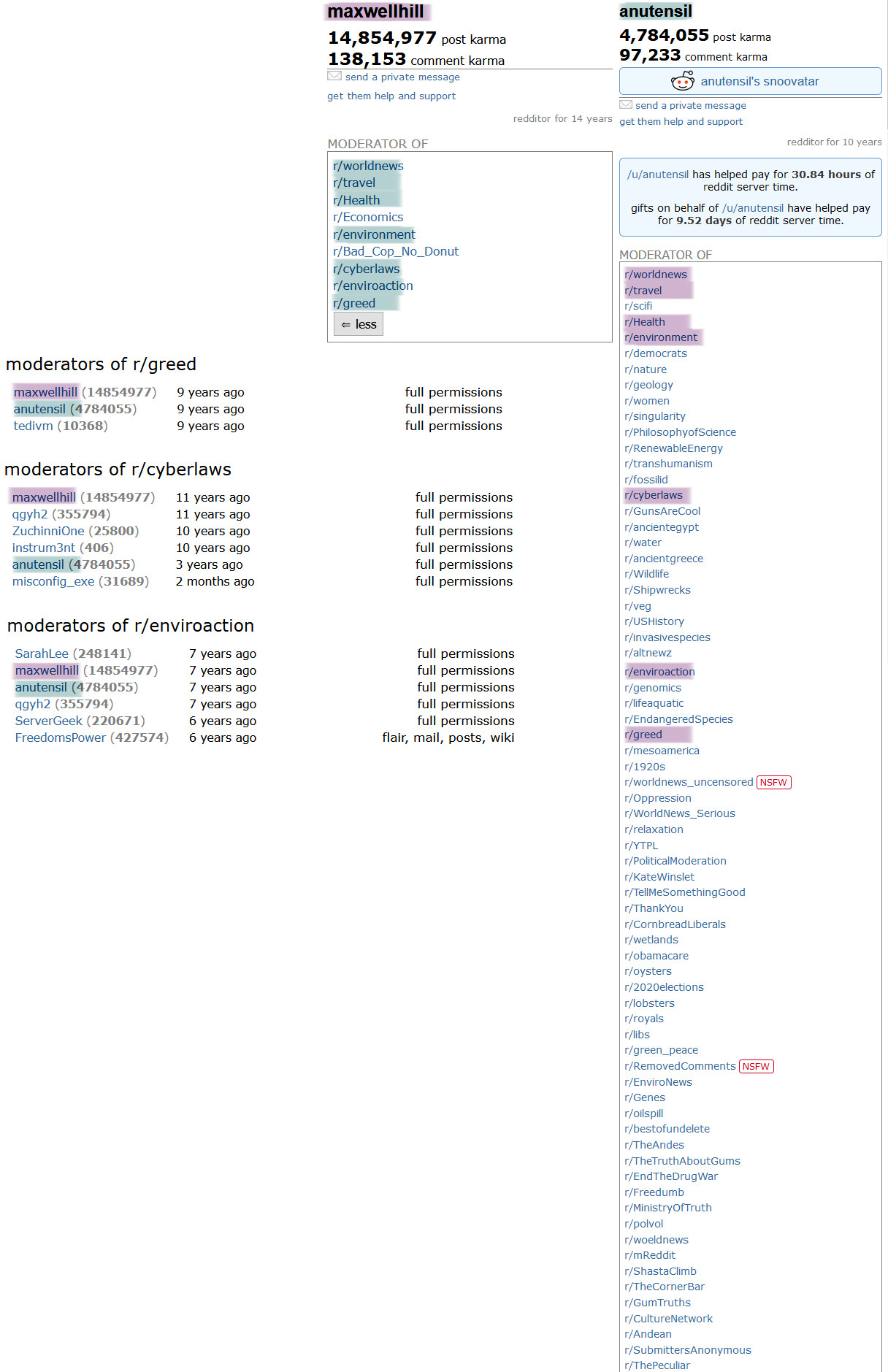888x1372 pixels.
Task: Open r/PoliticalModeration subreddit link
Action: click(675, 861)
